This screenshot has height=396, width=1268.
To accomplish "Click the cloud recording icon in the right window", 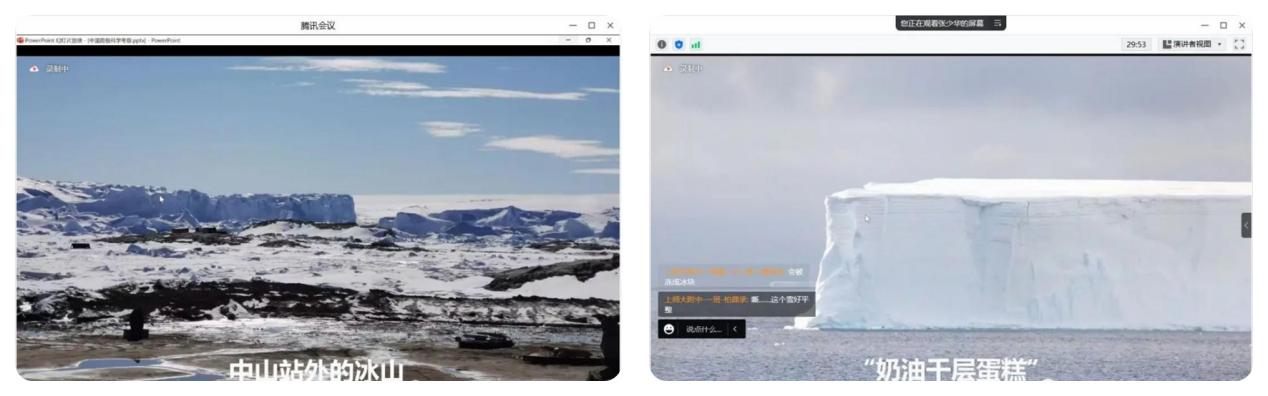I will [668, 68].
